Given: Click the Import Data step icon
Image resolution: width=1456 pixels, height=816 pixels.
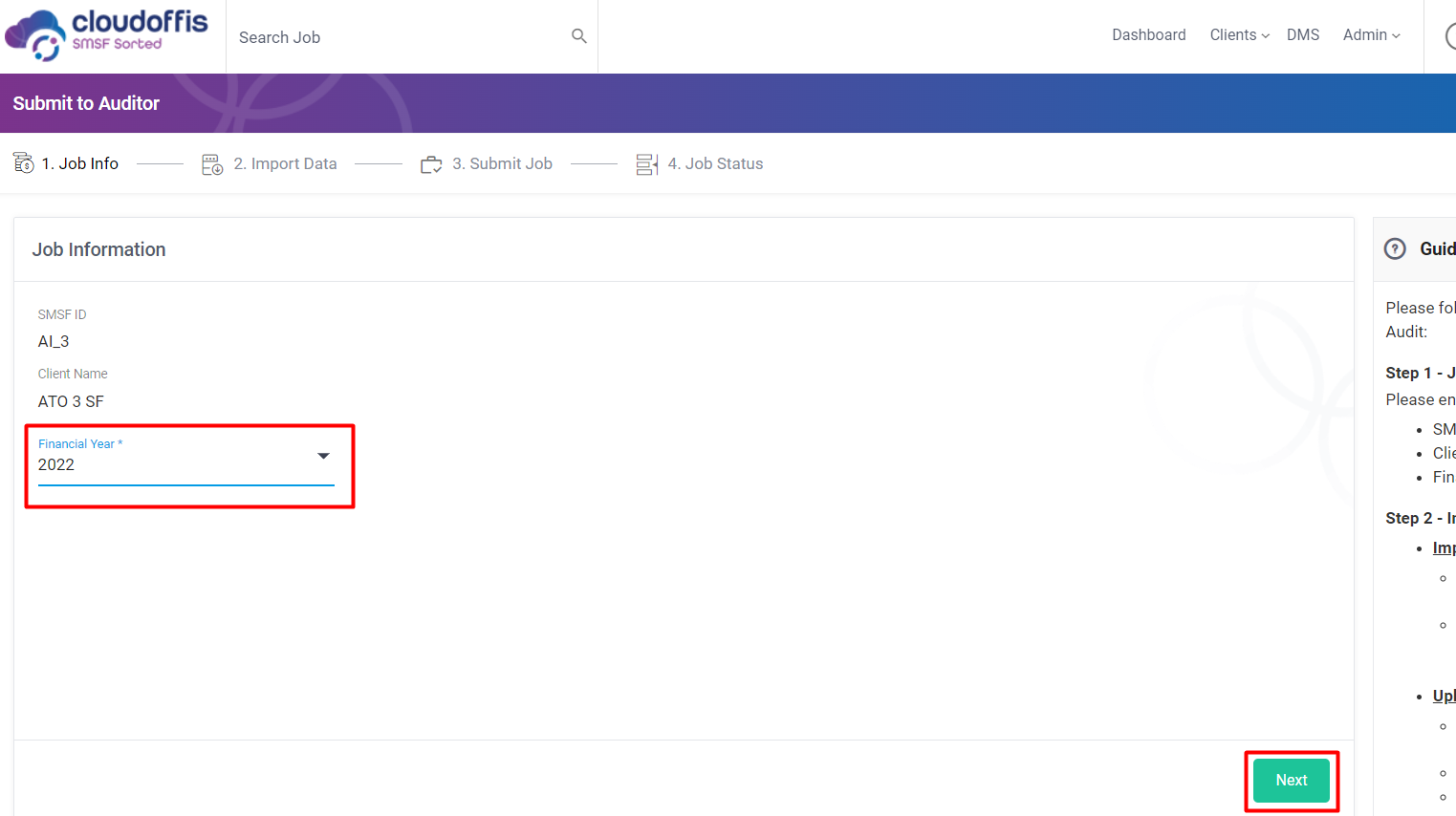Looking at the screenshot, I should (212, 164).
